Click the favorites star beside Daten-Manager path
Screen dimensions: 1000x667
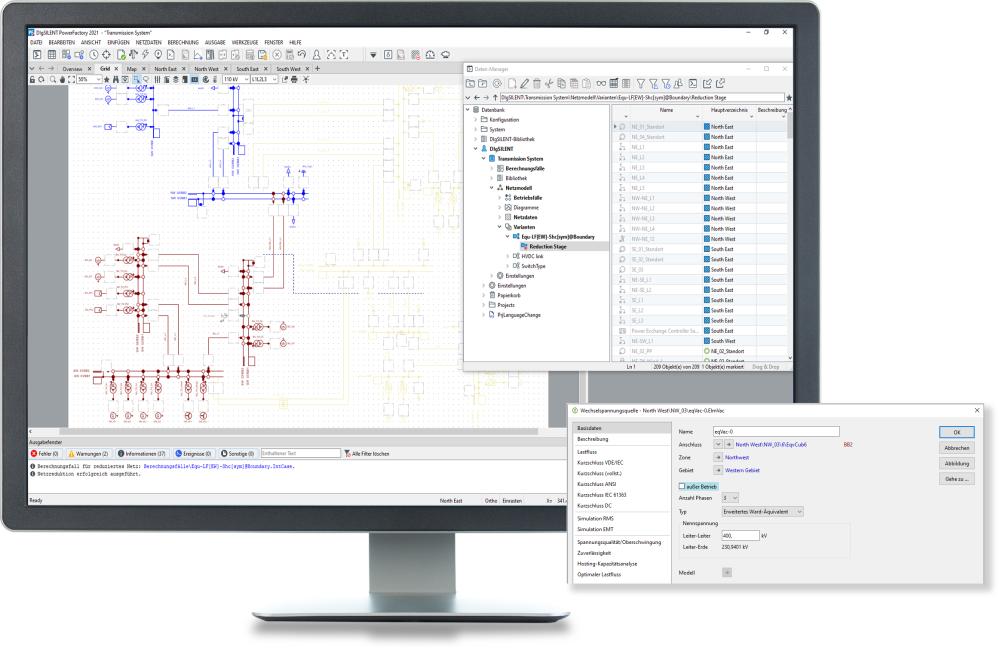click(789, 98)
